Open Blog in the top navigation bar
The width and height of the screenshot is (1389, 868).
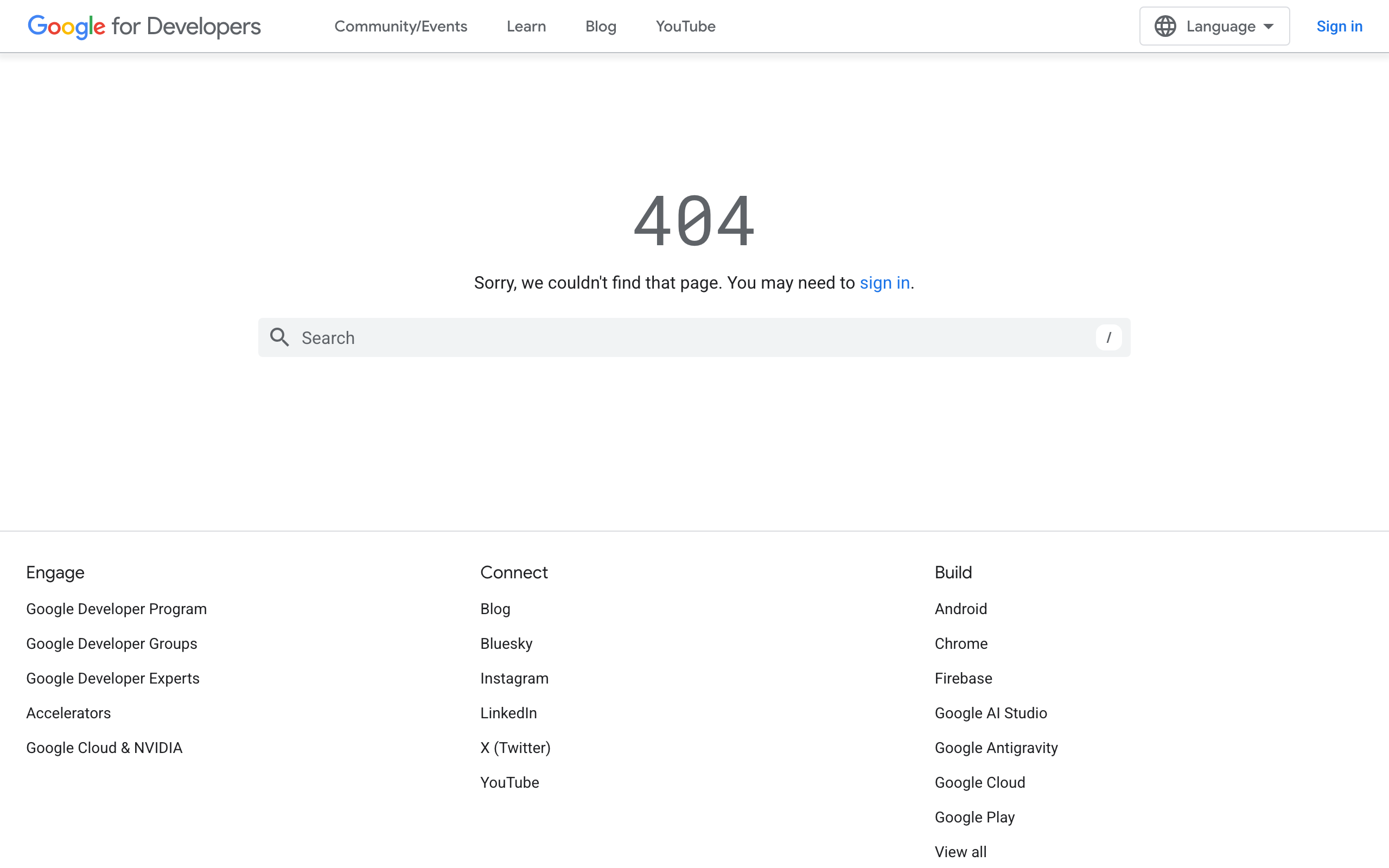[x=601, y=27]
